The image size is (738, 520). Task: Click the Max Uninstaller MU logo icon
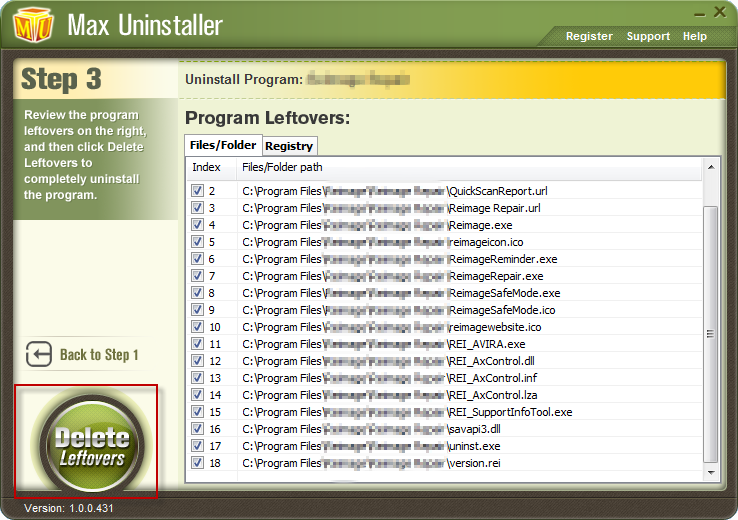pos(32,25)
